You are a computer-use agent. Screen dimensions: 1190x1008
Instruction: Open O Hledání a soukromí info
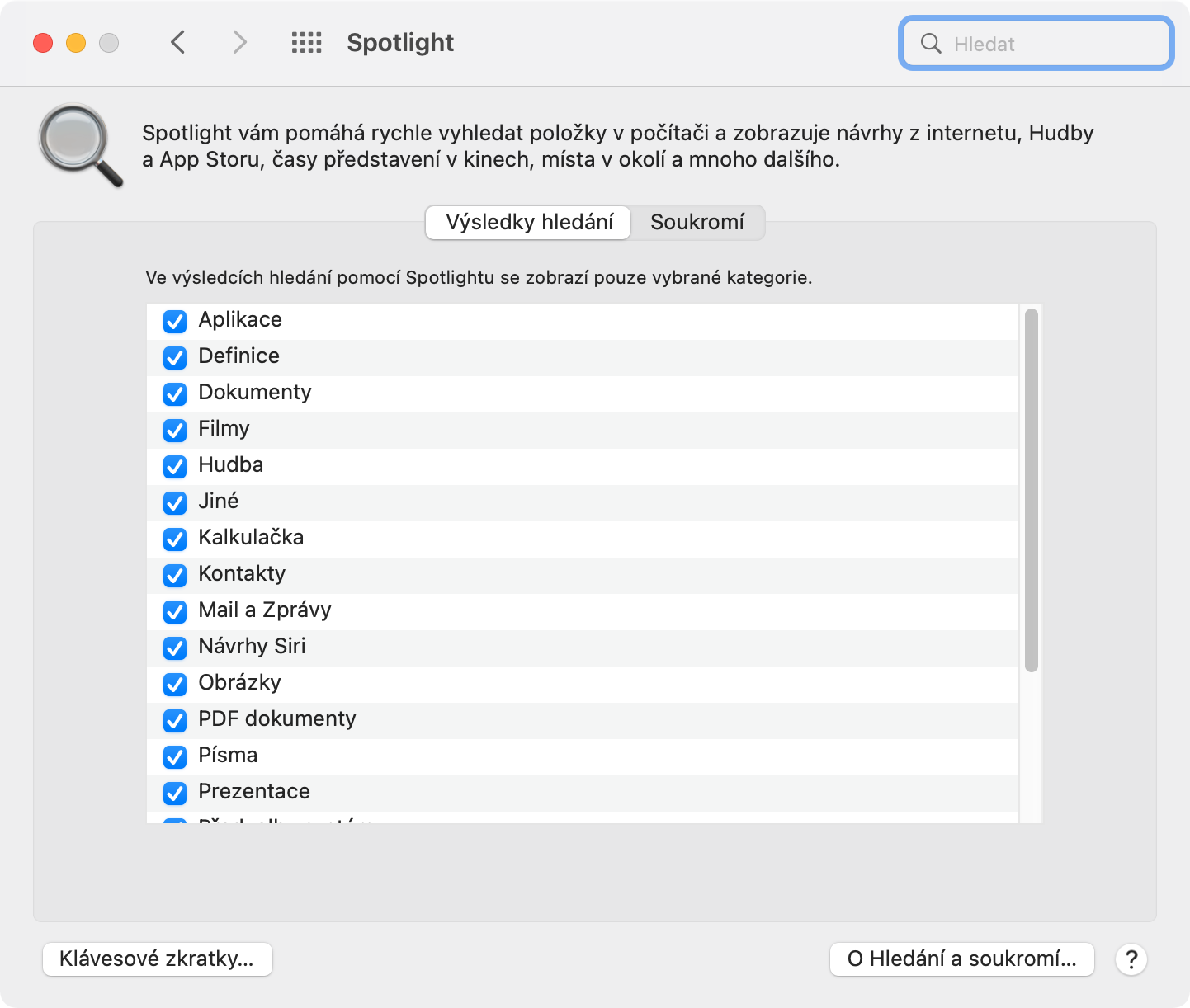coord(961,959)
